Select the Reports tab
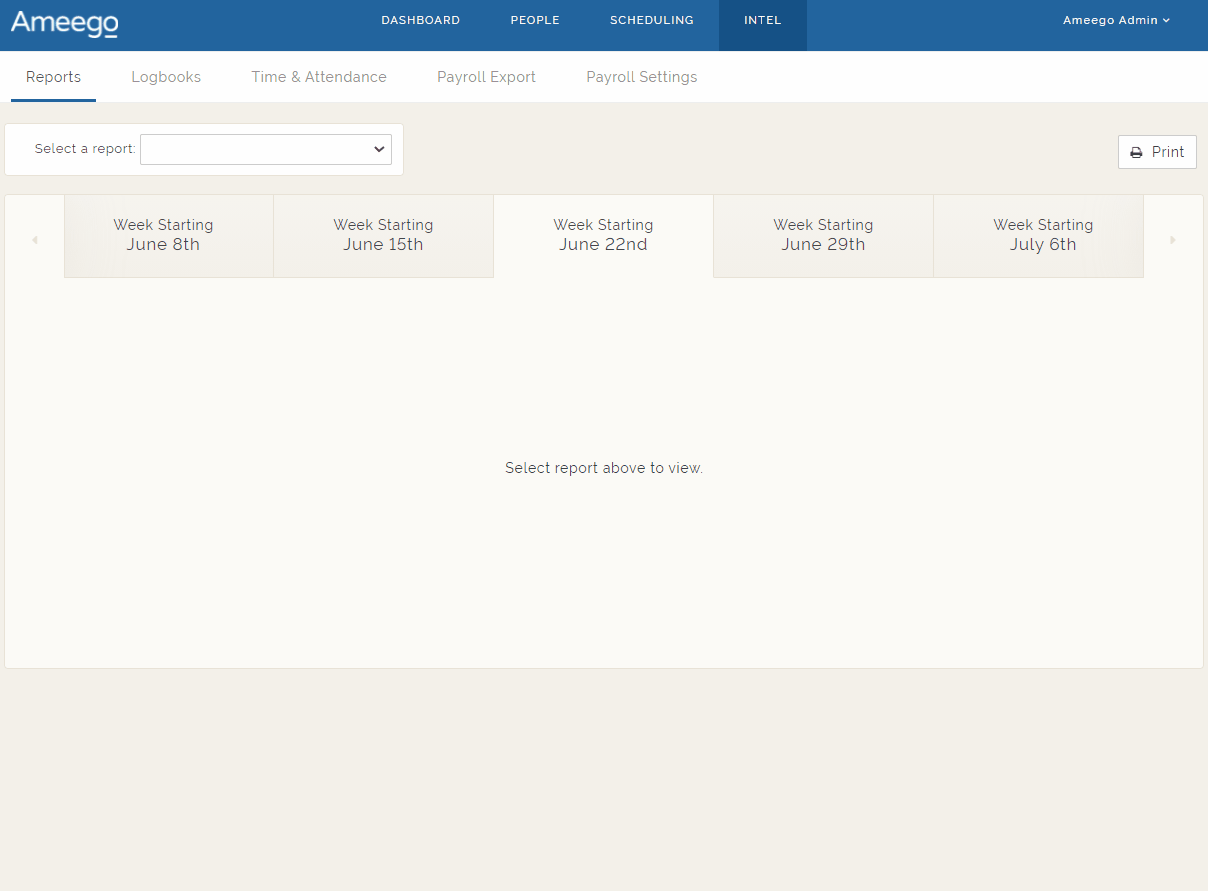This screenshot has height=891, width=1208. [x=53, y=77]
